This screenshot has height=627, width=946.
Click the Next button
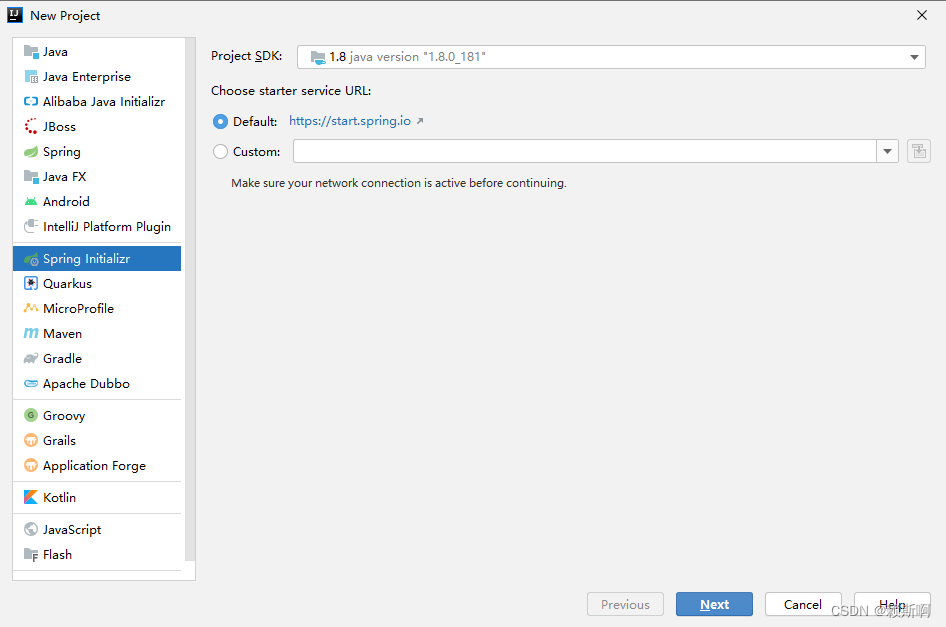click(714, 604)
